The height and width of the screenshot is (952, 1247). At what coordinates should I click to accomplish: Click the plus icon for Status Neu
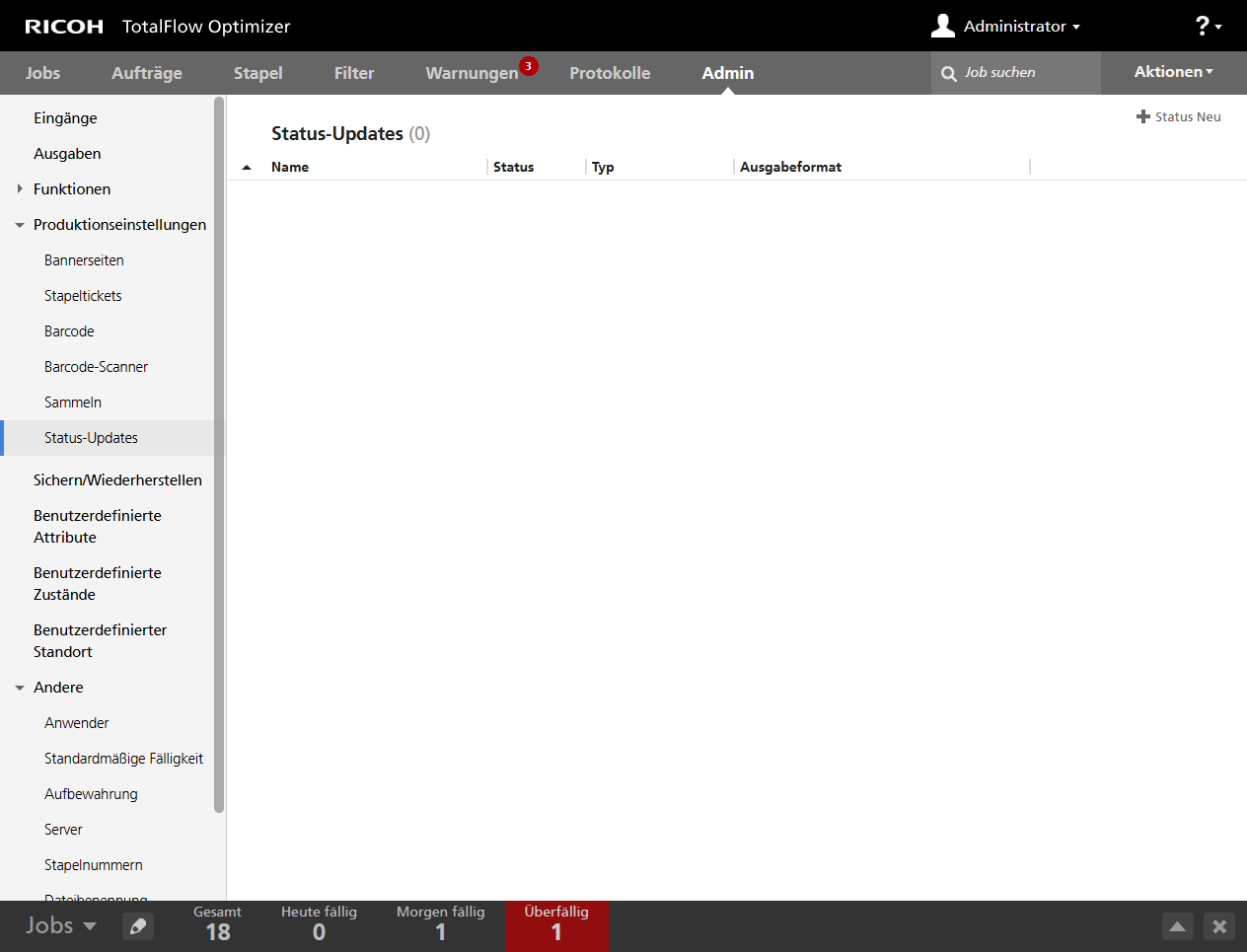[x=1142, y=116]
